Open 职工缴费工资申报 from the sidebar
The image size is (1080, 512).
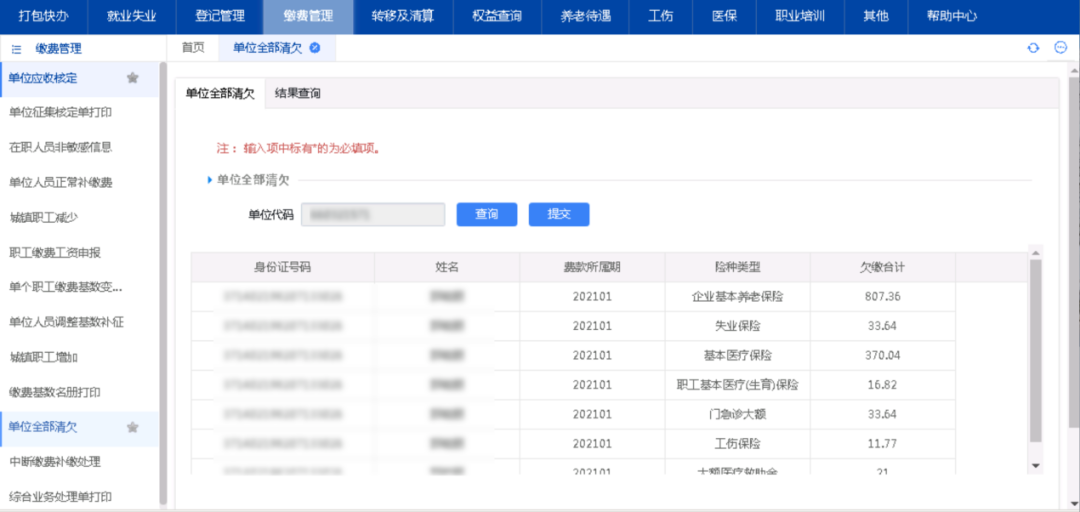55,252
